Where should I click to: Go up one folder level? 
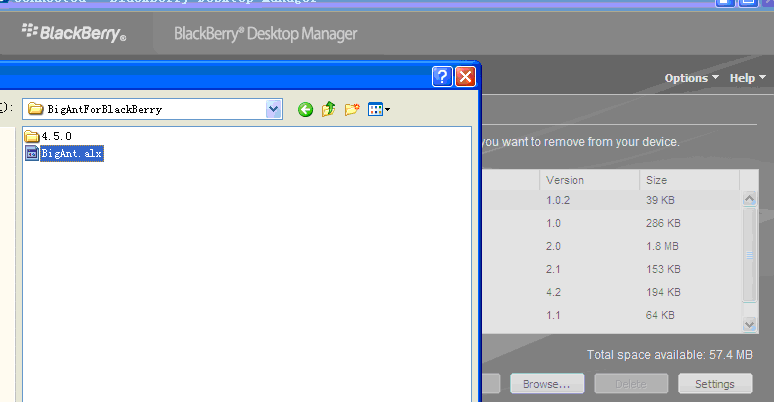click(x=329, y=109)
